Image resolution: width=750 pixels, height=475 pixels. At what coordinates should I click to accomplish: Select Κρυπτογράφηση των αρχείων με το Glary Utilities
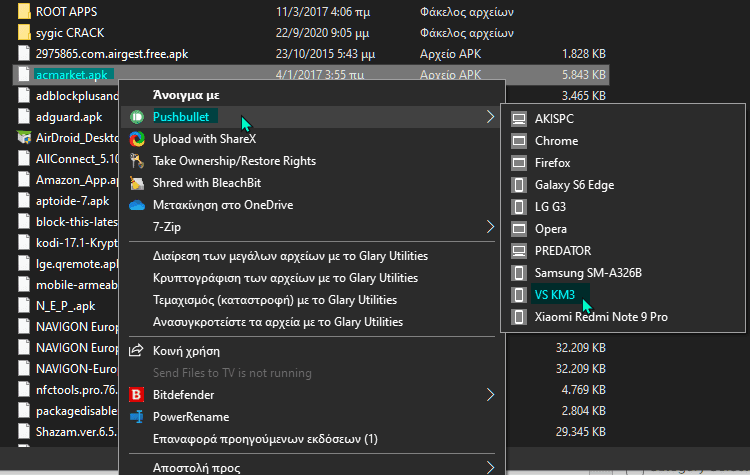[312, 278]
